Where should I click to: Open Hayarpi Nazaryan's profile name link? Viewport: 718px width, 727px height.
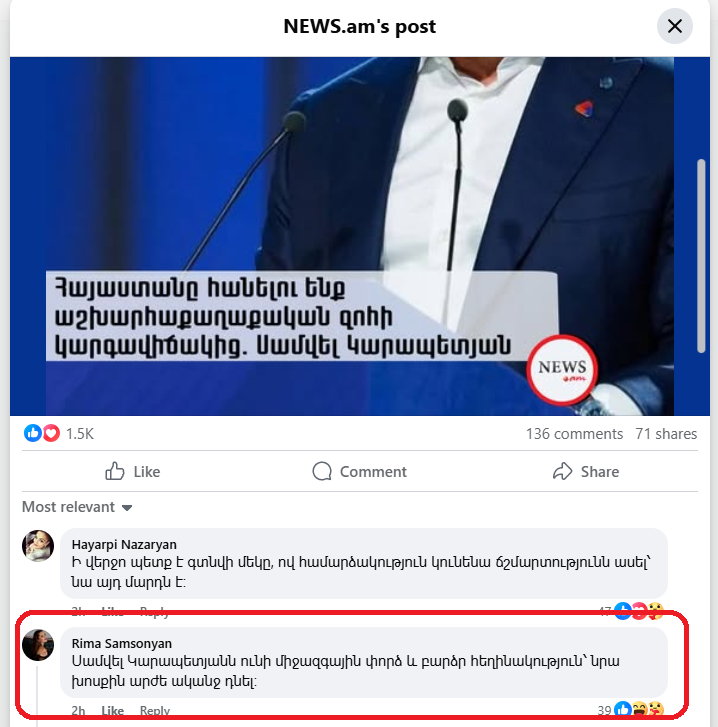click(124, 544)
